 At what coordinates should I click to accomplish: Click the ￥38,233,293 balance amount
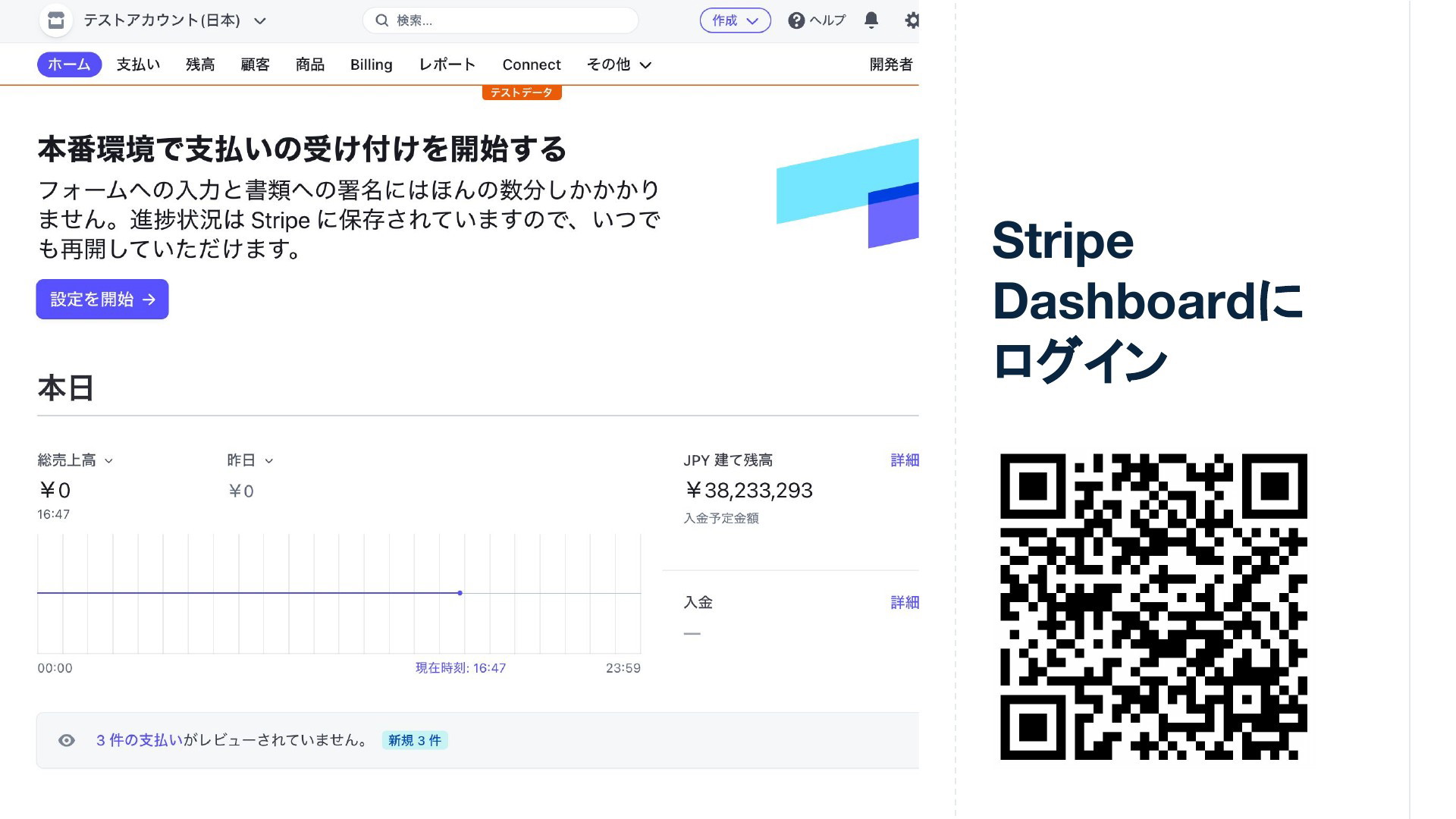pos(748,491)
